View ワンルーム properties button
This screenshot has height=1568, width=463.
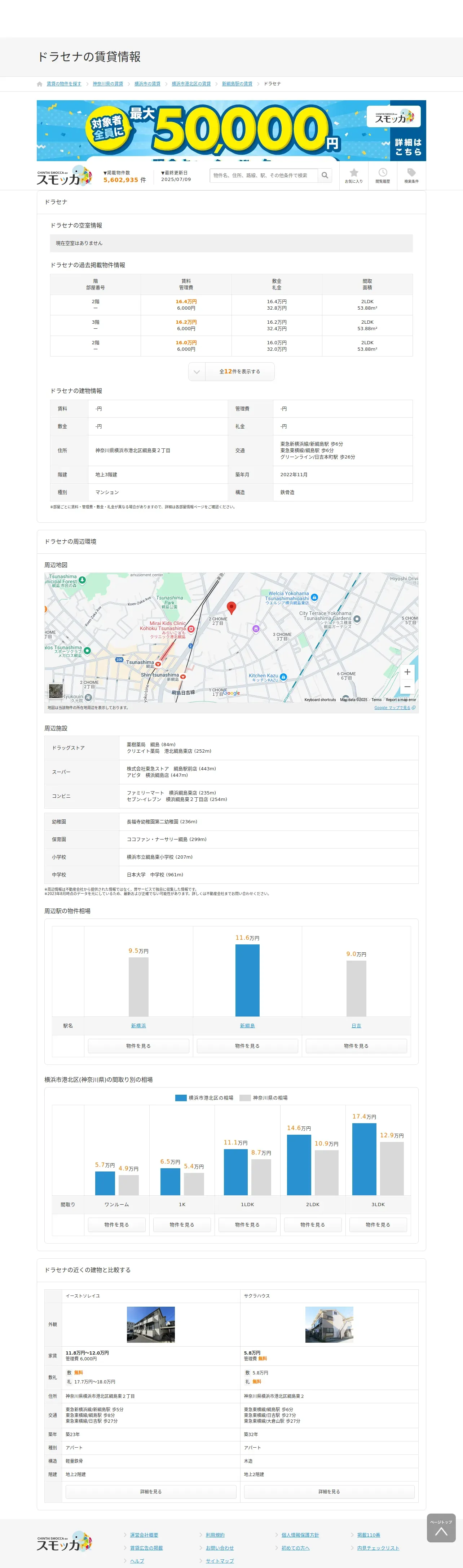116,1225
